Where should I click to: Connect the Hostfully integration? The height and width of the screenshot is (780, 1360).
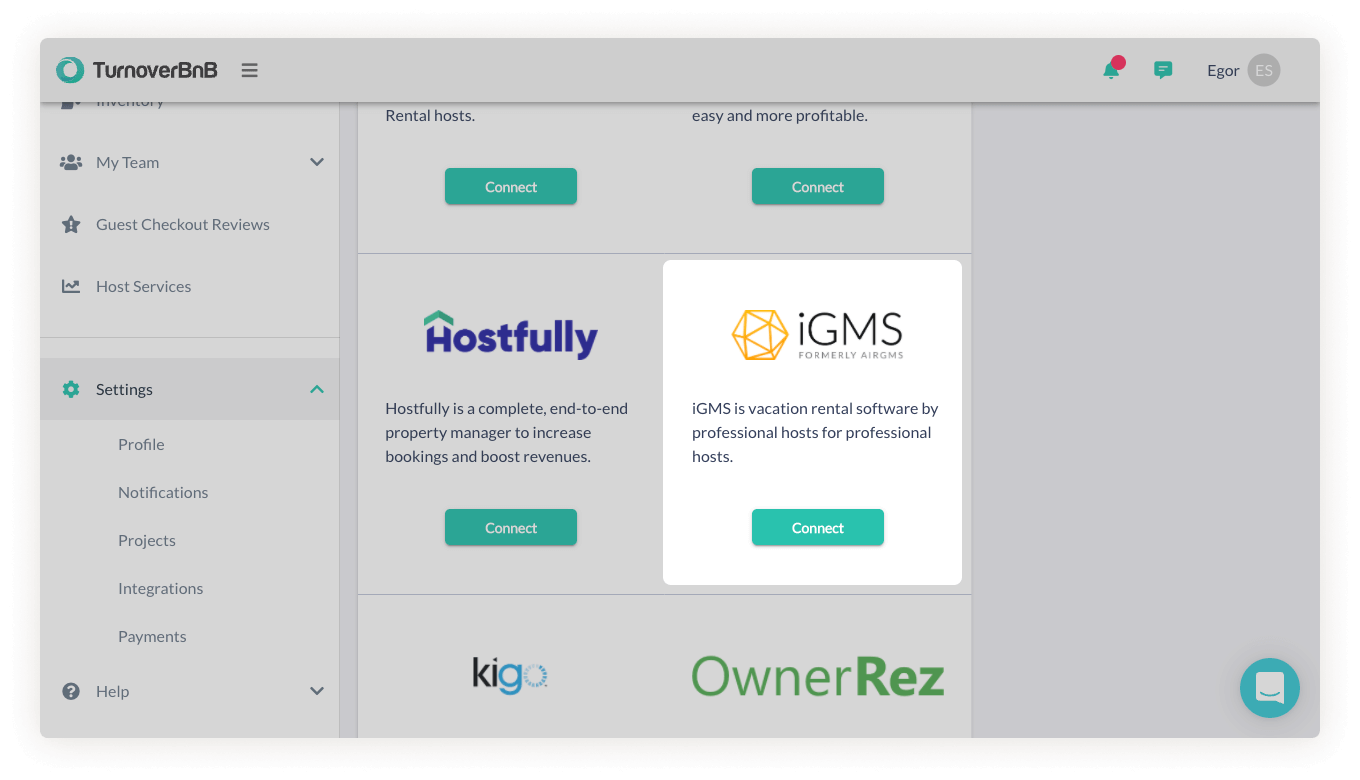tap(511, 527)
